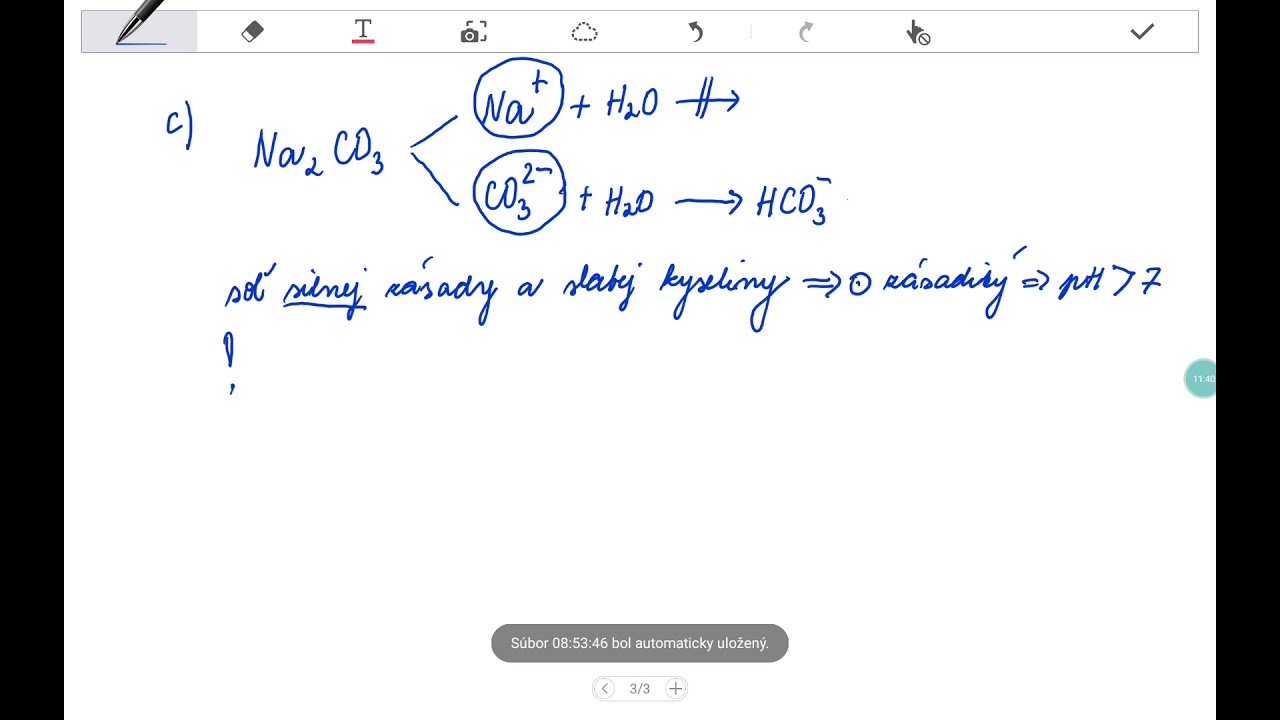Open the screen capture tool
Viewport: 1280px width, 720px height.
tap(474, 32)
